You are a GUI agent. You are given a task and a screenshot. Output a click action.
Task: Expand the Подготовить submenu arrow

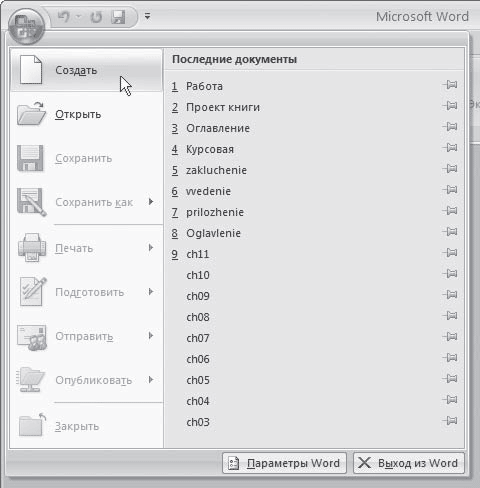click(151, 292)
